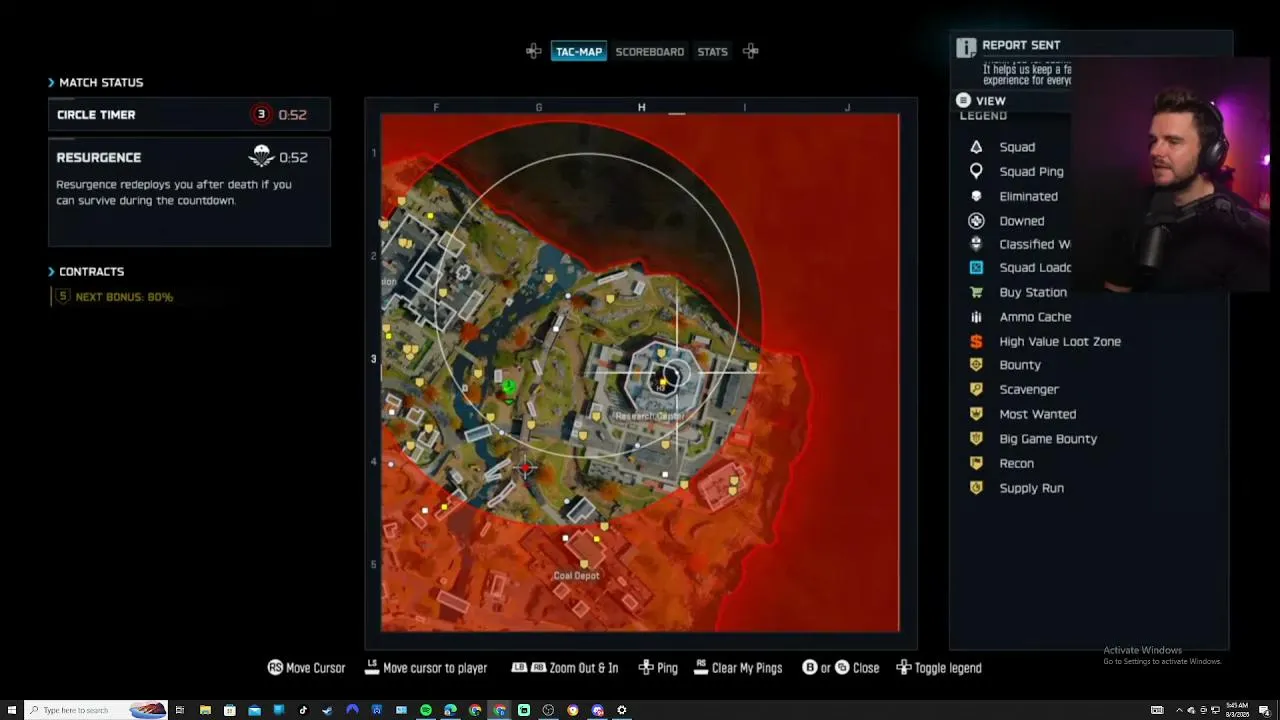This screenshot has height=720, width=1280.
Task: Click the Next Bonus 80% contract text
Action: tap(124, 297)
